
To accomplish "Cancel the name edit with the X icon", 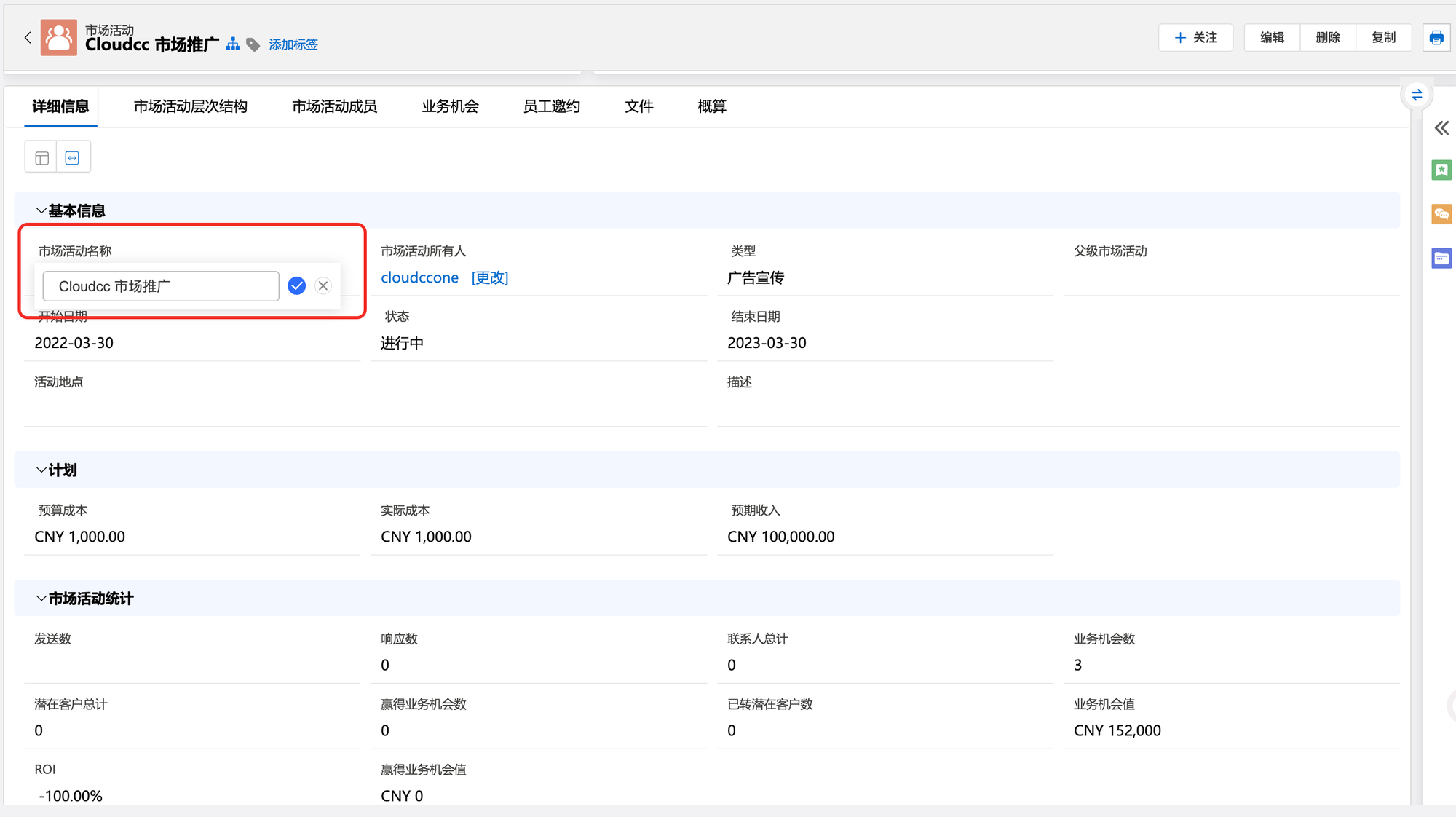I will pyautogui.click(x=323, y=285).
